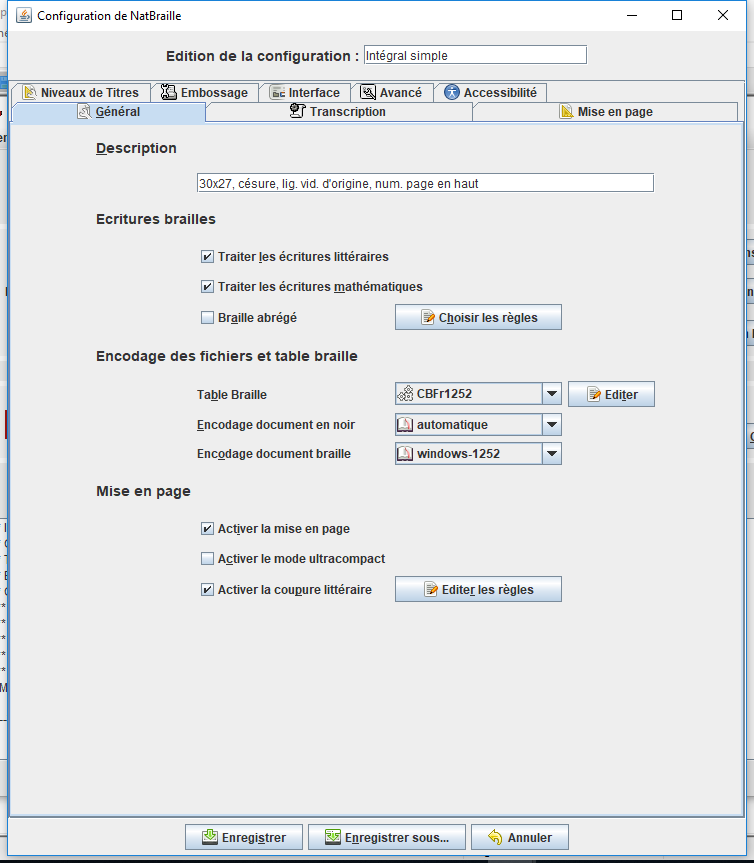Click the Interface tab icon
Viewport: 754px width, 863px height.
(x=277, y=92)
